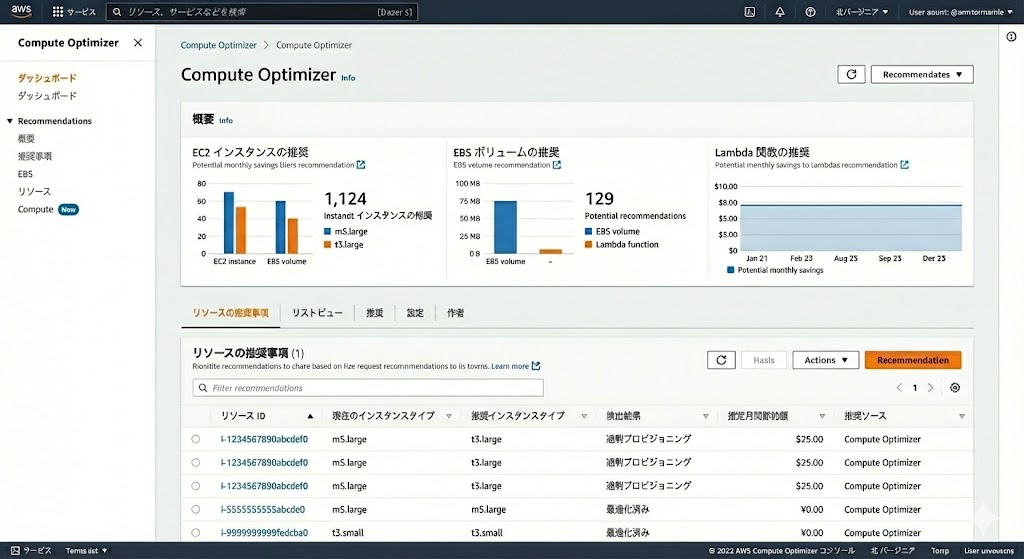Click the orange Recommendatien button
1024x559 pixels.
(913, 360)
